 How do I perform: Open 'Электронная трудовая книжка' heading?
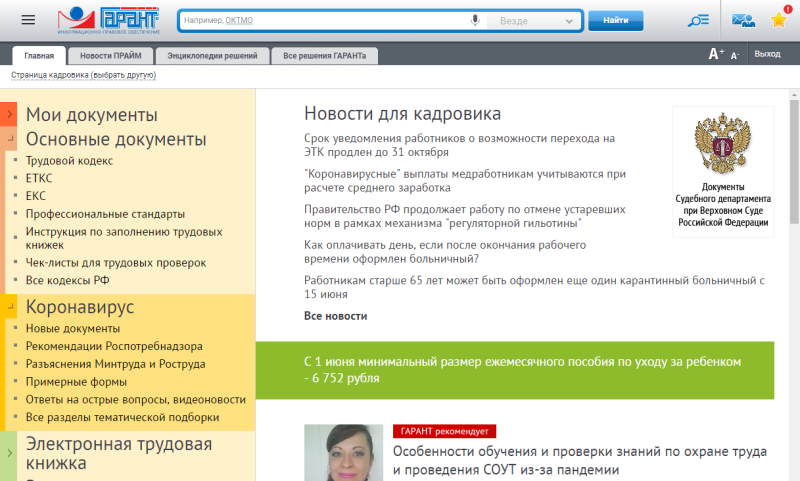pyautogui.click(x=119, y=453)
